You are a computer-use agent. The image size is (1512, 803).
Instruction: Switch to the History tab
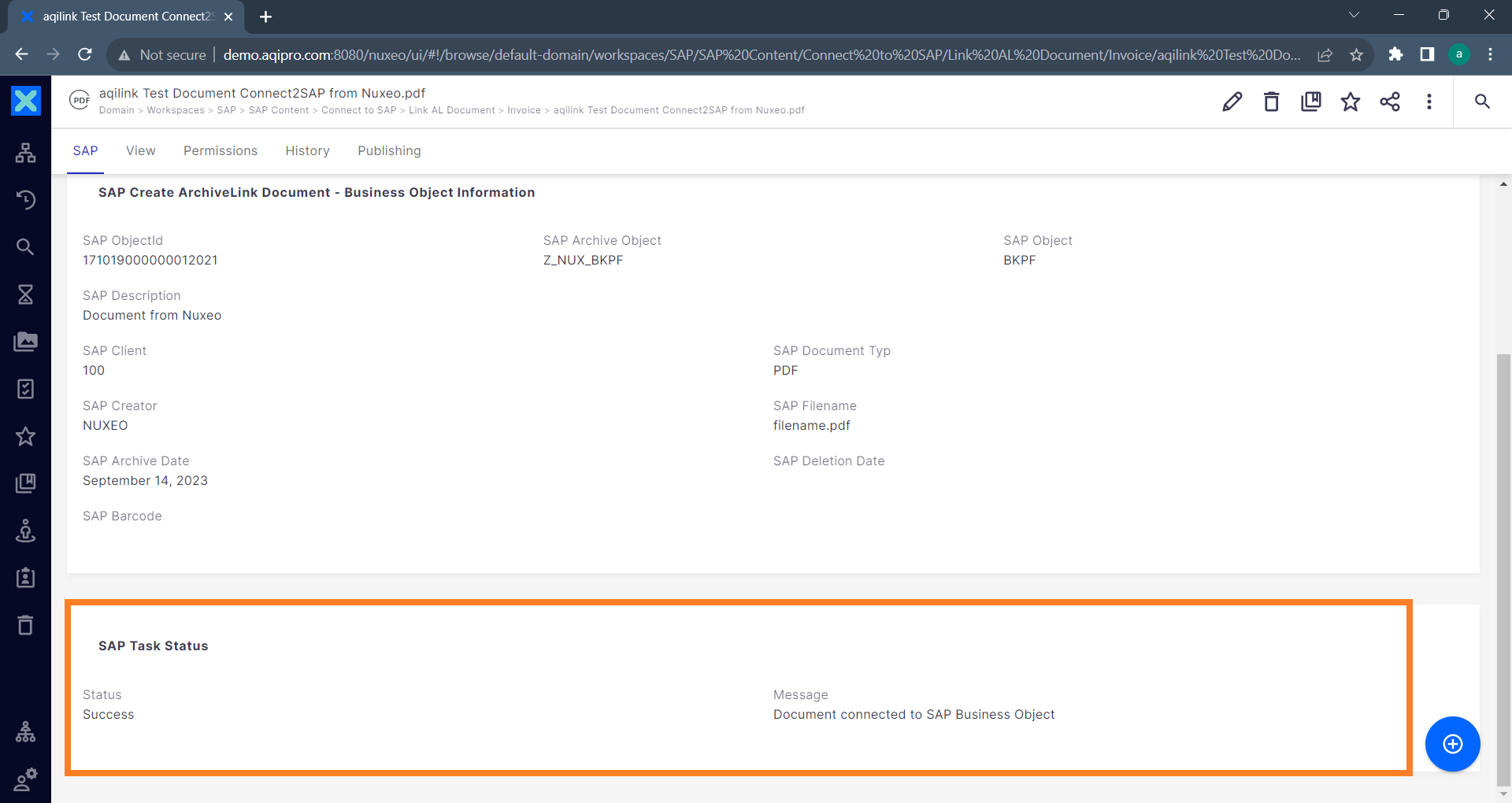tap(308, 151)
